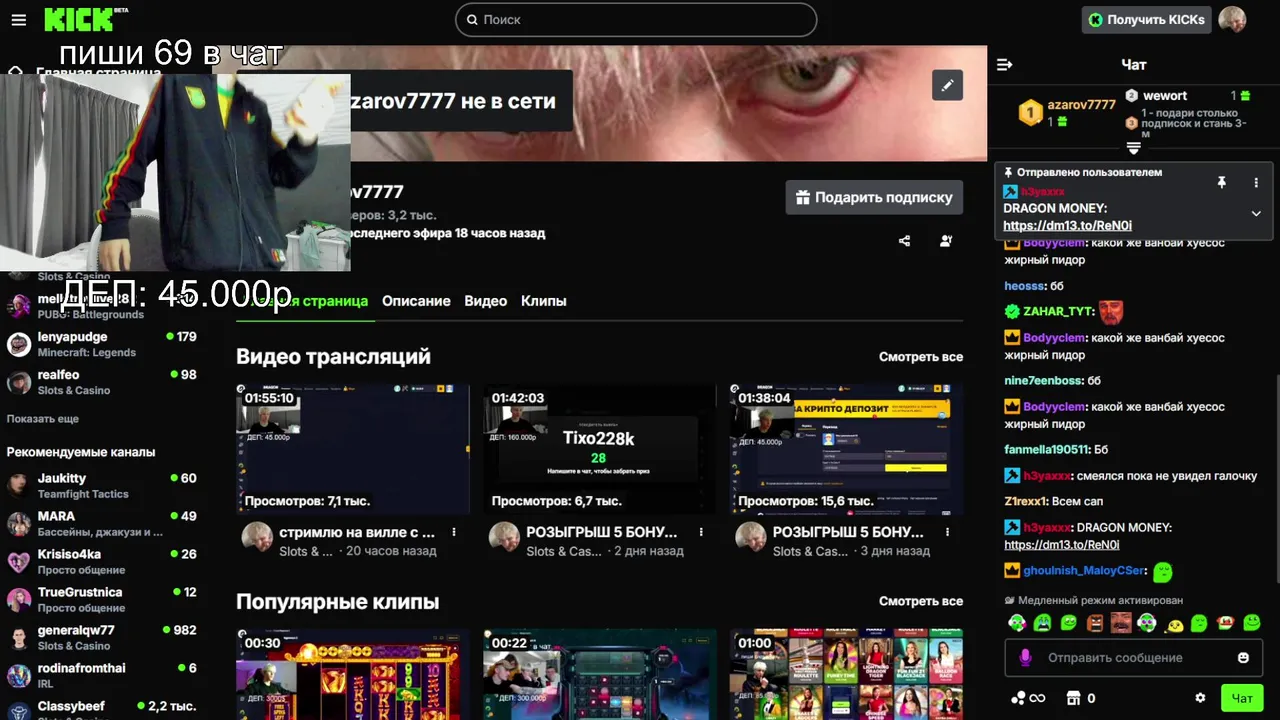Open the 01:42:03 stream video thumbnail
Image resolution: width=1280 pixels, height=720 pixels.
coord(600,449)
